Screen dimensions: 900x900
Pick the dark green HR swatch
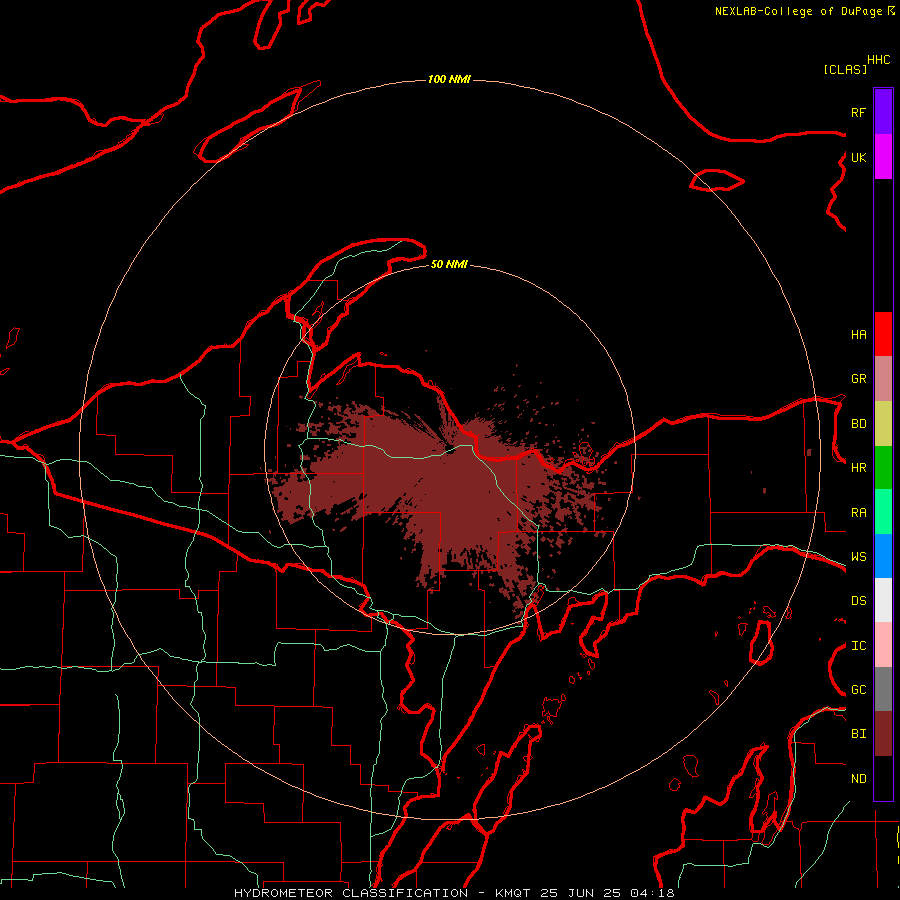point(883,468)
